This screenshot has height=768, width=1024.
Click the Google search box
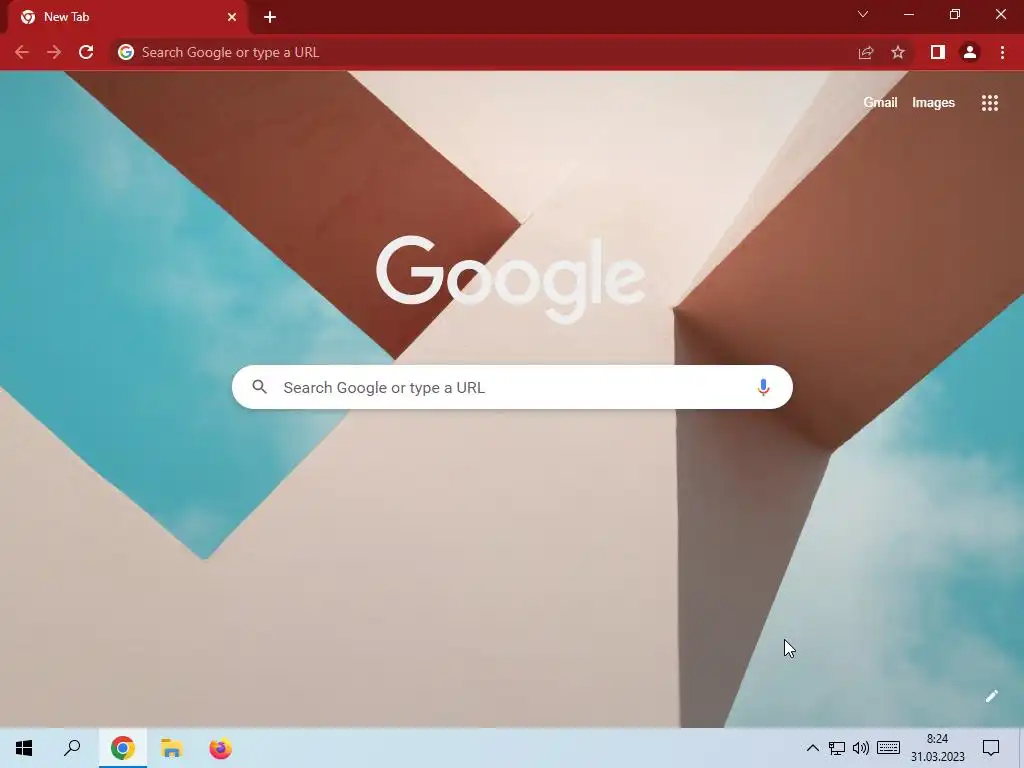click(512, 387)
